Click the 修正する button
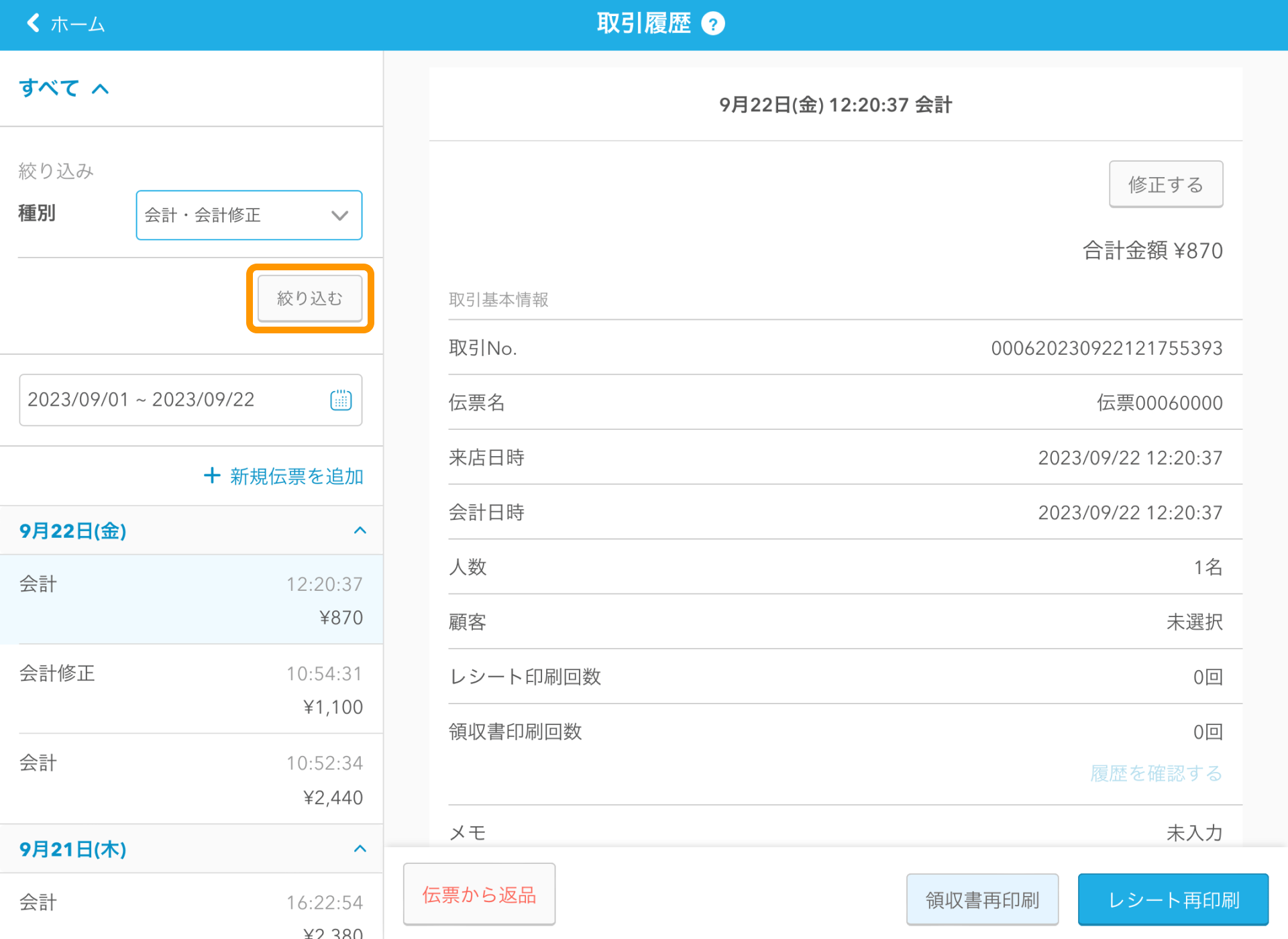This screenshot has height=939, width=1288. click(1165, 184)
